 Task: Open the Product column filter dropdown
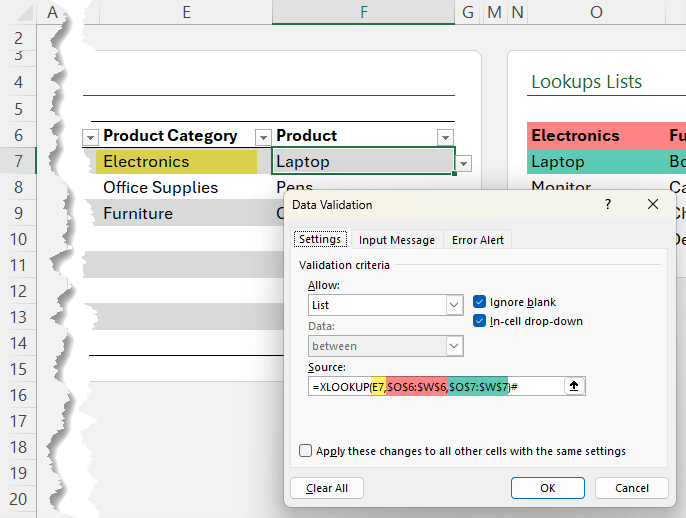tap(445, 138)
